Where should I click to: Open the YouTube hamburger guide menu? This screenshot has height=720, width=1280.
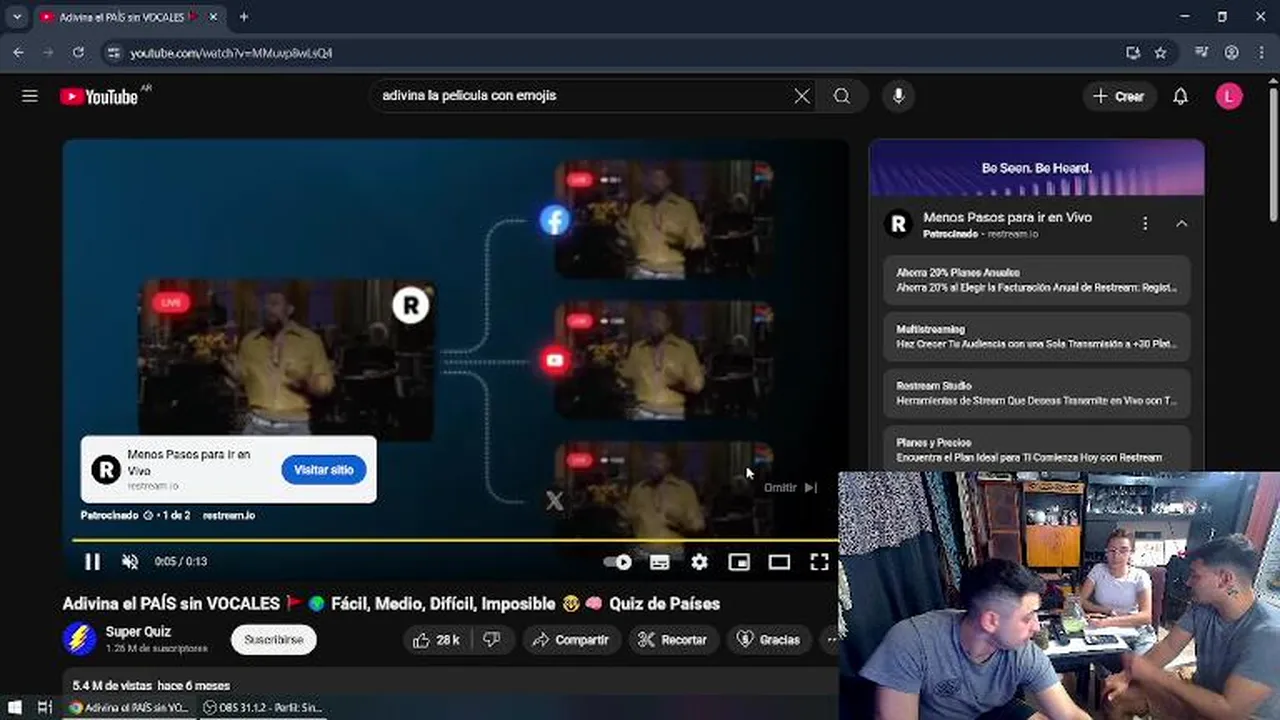[x=30, y=96]
